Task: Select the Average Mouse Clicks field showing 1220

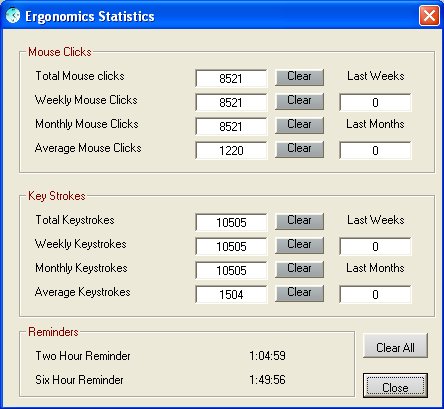Action: [x=231, y=150]
